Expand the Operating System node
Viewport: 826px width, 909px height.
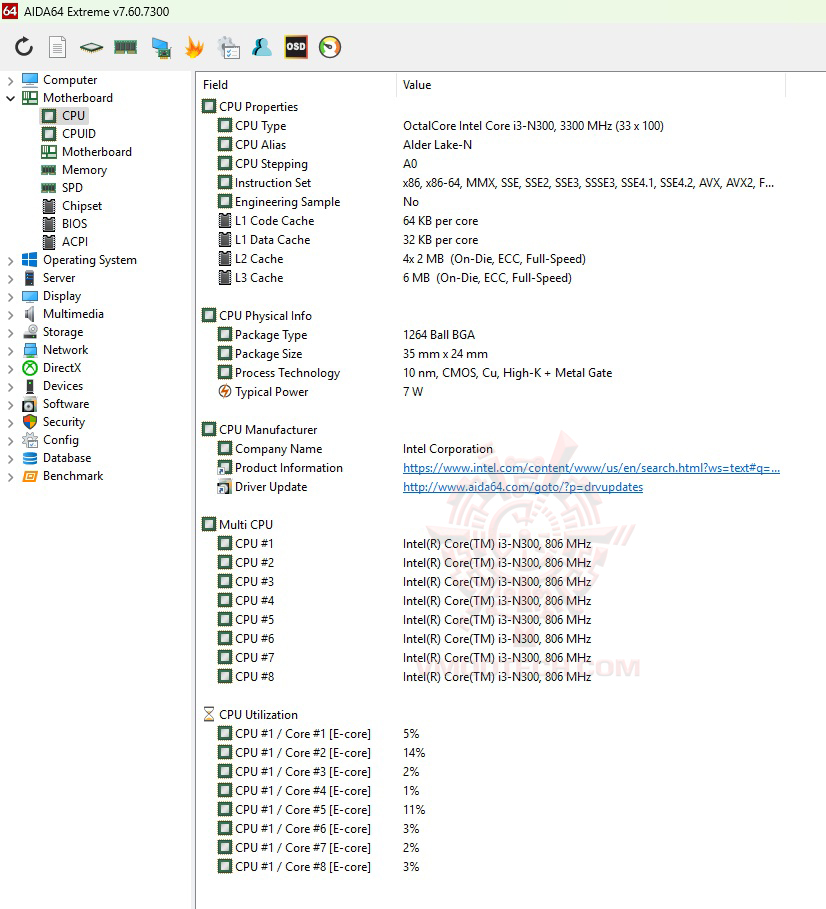[x=10, y=261]
